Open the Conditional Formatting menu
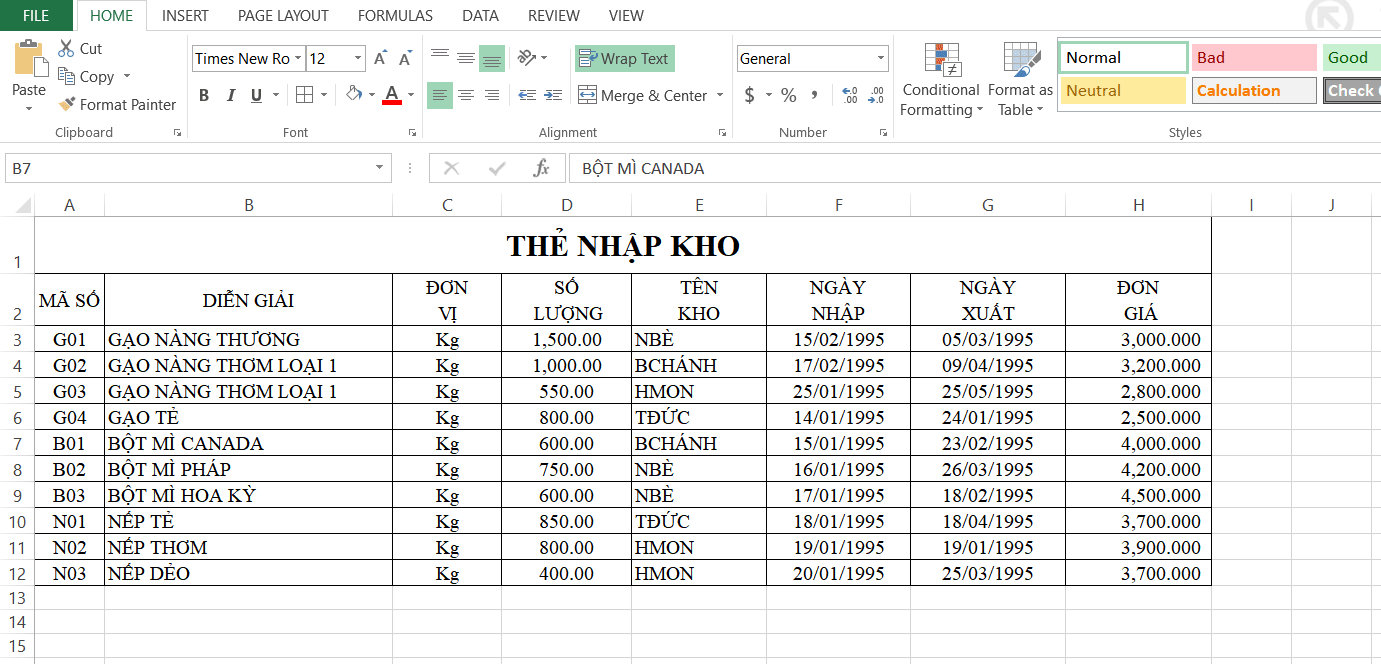Viewport: 1381px width, 664px height. coord(941,80)
